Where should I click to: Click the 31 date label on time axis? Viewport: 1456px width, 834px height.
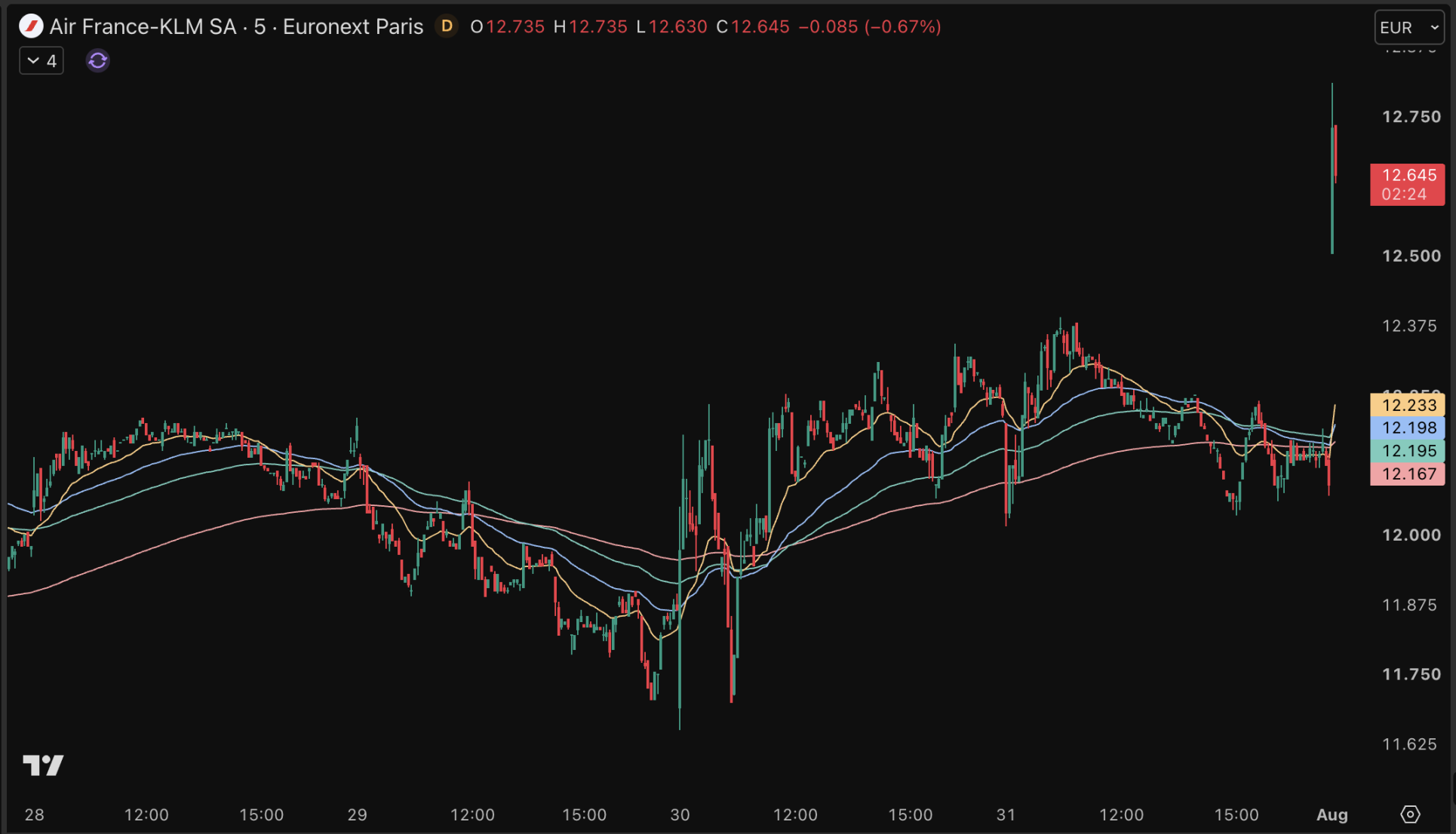tap(1006, 814)
